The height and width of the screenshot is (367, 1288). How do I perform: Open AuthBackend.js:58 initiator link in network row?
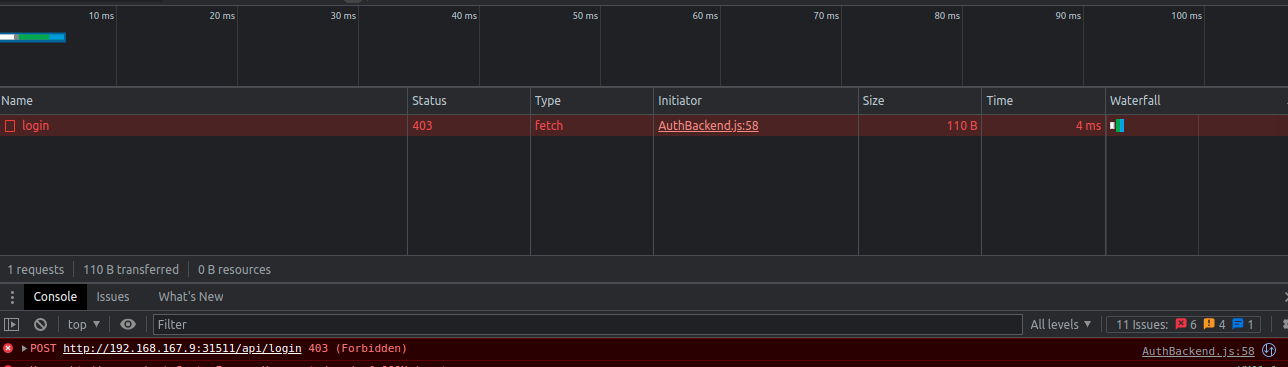point(709,126)
